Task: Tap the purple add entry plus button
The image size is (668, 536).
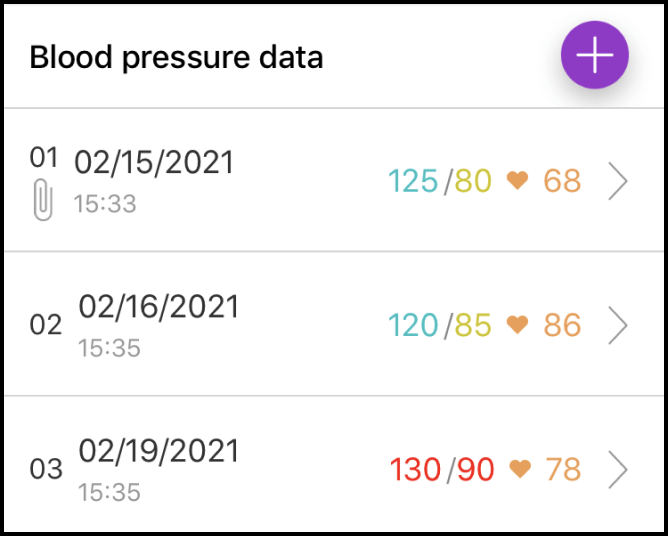Action: [x=595, y=56]
